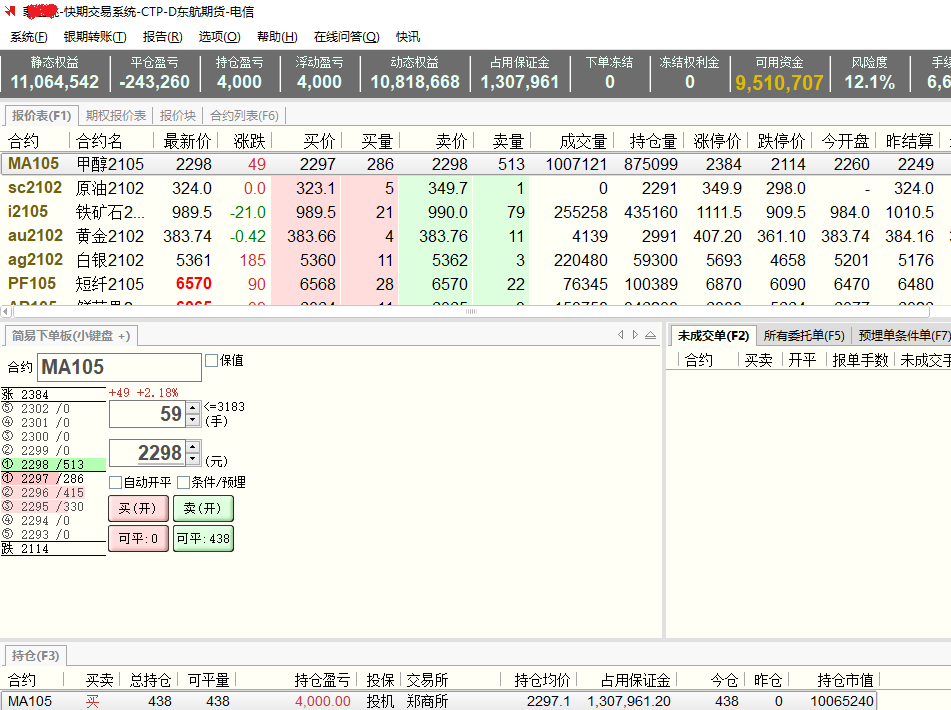Click the quote table horizontal scrollbar

(471, 312)
